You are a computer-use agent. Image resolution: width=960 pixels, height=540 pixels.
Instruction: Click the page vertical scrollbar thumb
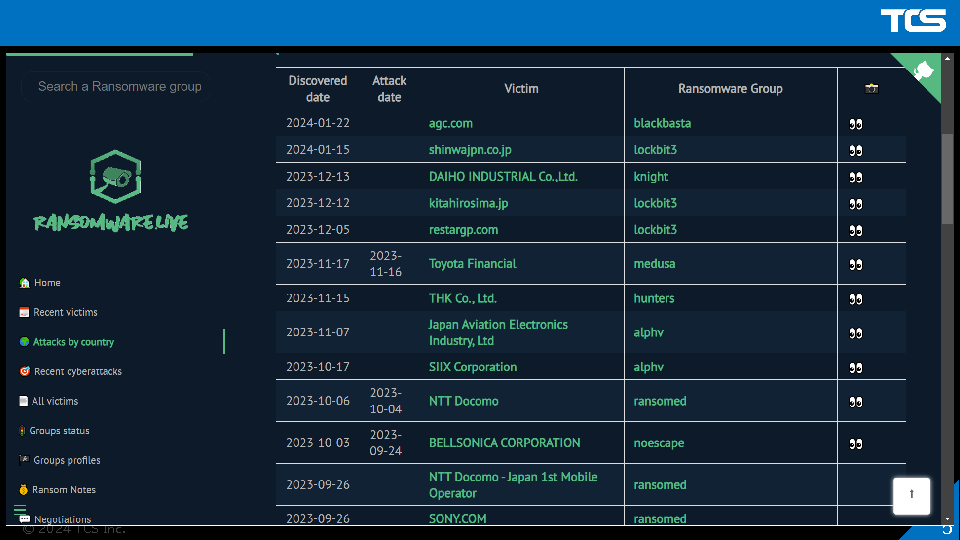[947, 180]
